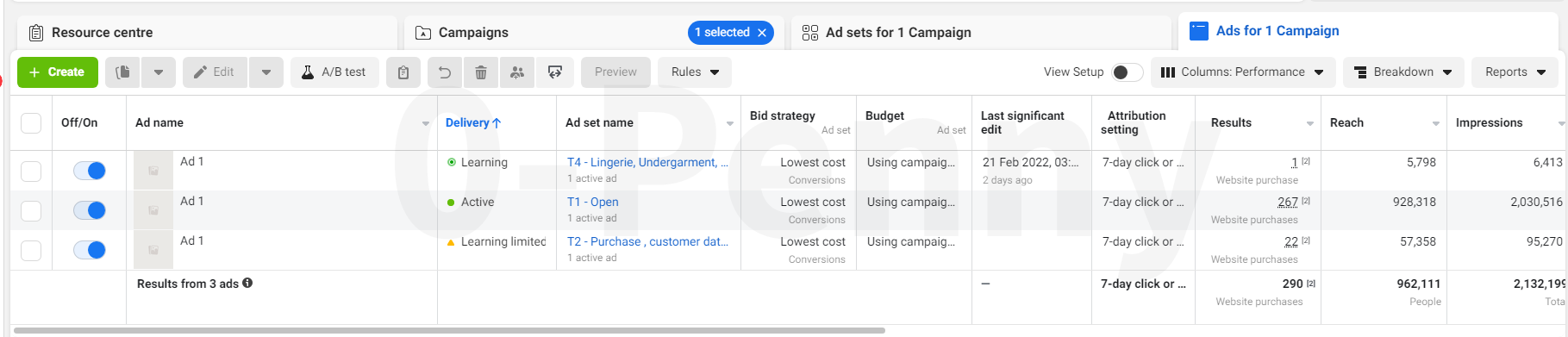
Task: Turn on the View Setup toggle
Action: pyautogui.click(x=1128, y=72)
